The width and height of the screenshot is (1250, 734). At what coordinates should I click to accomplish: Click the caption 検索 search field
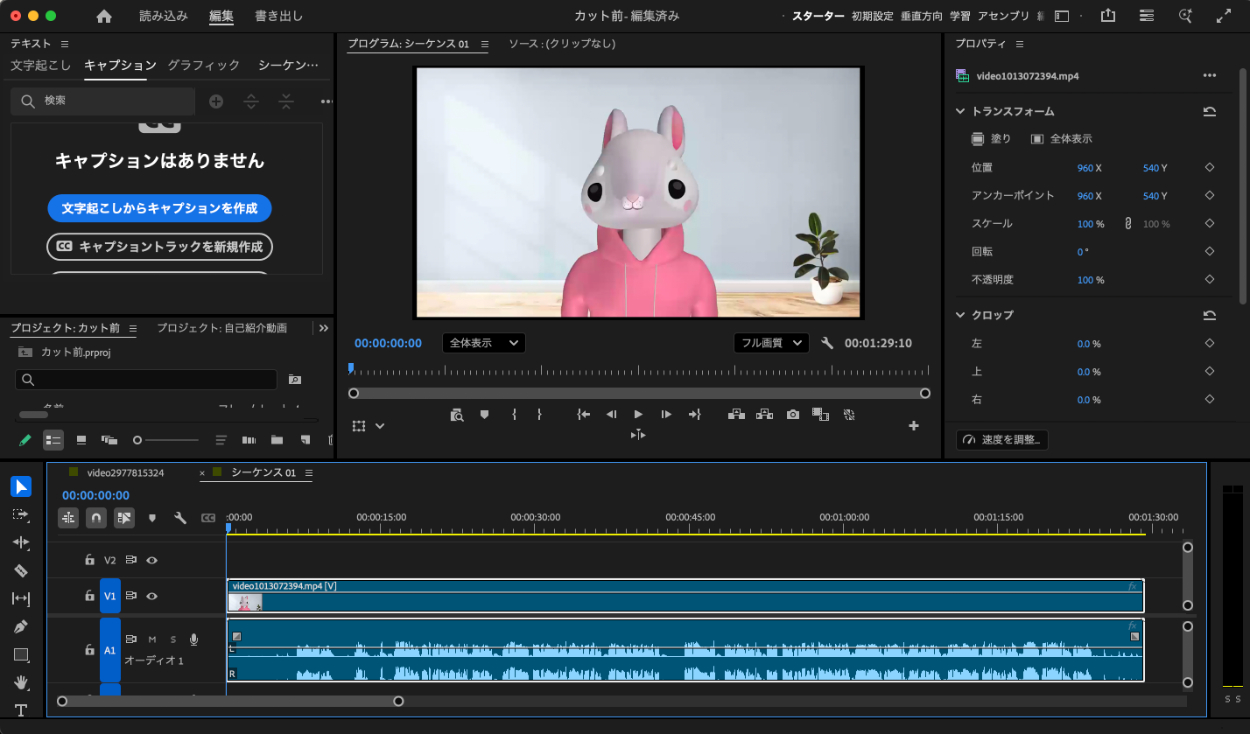click(x=110, y=101)
